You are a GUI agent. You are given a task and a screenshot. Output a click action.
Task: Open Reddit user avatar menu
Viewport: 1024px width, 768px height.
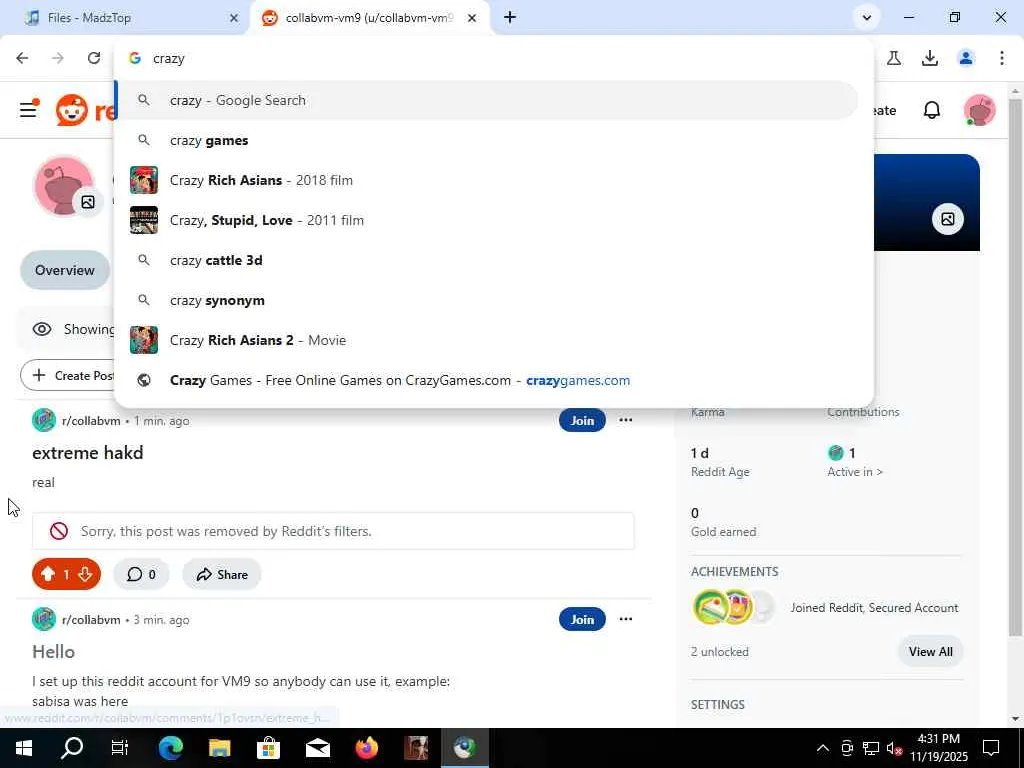pos(980,110)
